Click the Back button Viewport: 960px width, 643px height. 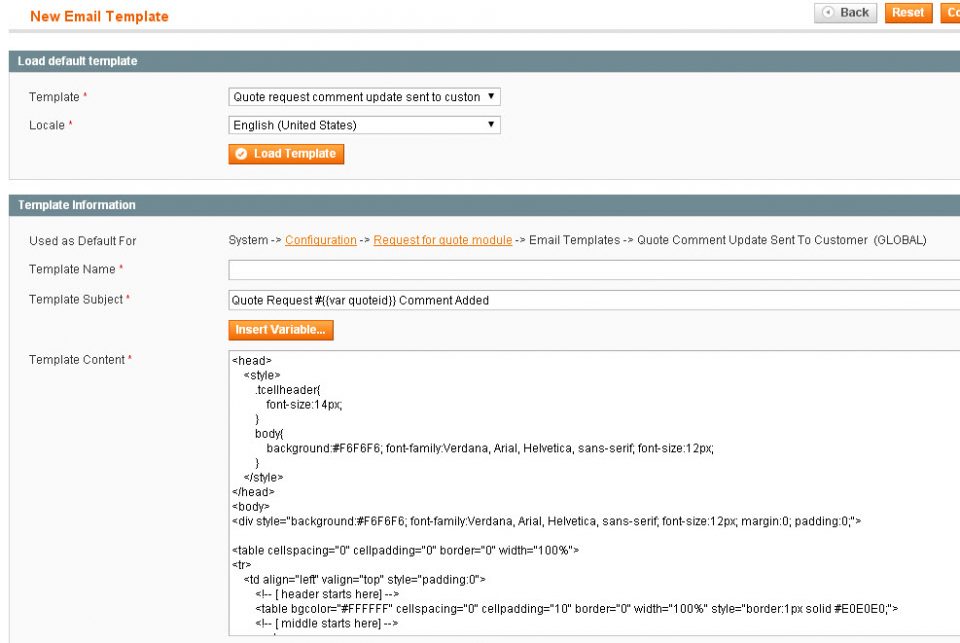click(846, 12)
